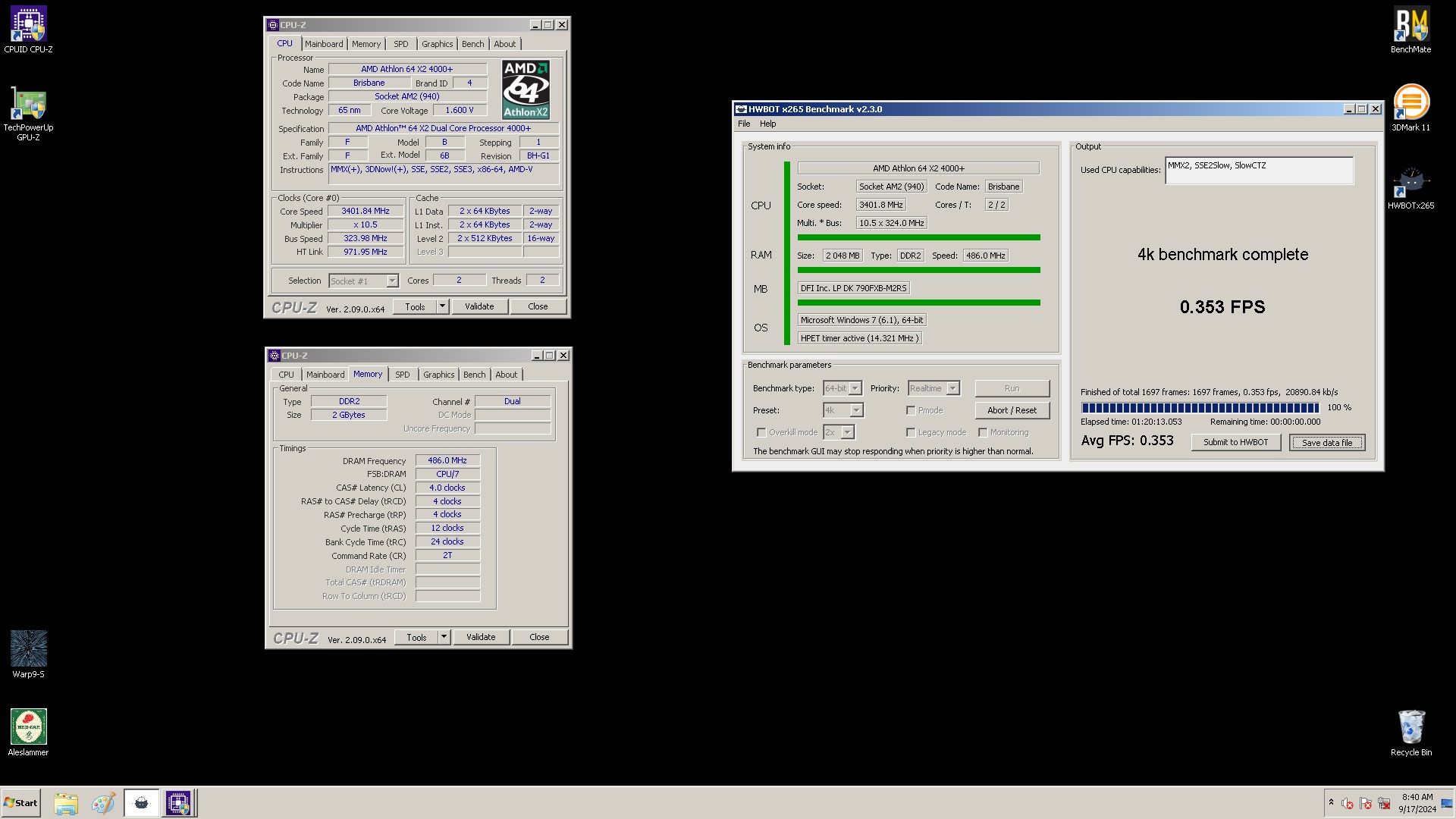Screen dimensions: 1456x819
Task: Enable the Overkill mode checkbox
Action: pyautogui.click(x=761, y=432)
